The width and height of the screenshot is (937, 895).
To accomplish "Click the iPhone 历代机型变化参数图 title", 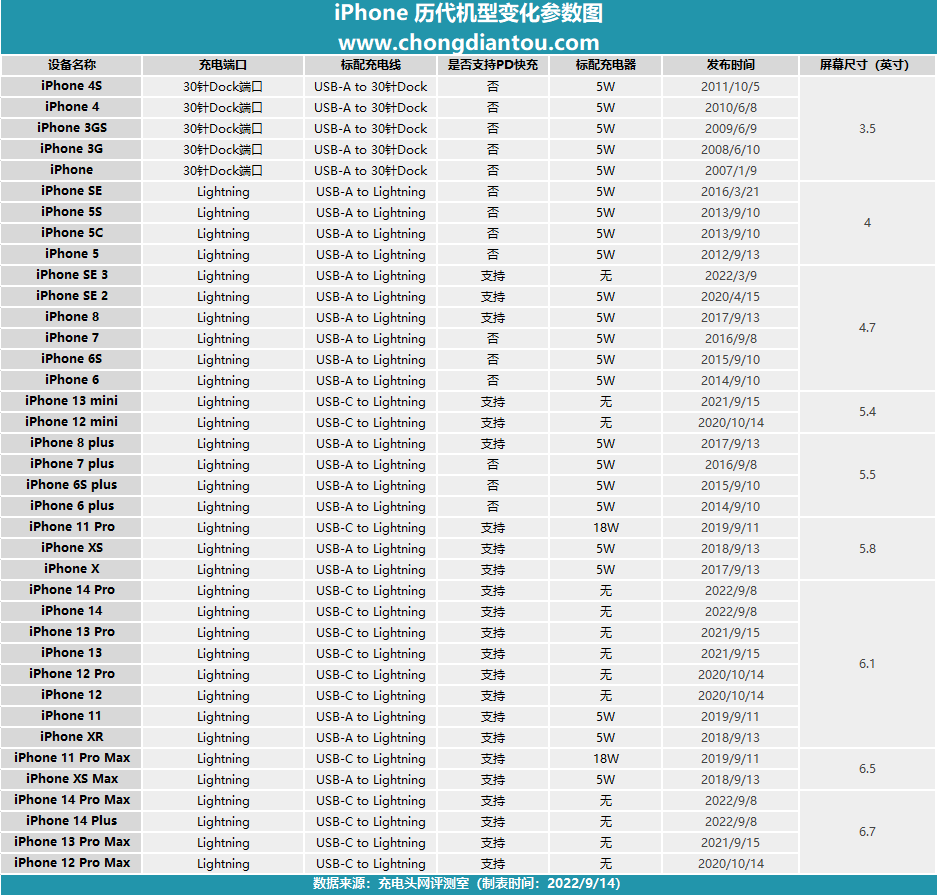I will tap(468, 13).
